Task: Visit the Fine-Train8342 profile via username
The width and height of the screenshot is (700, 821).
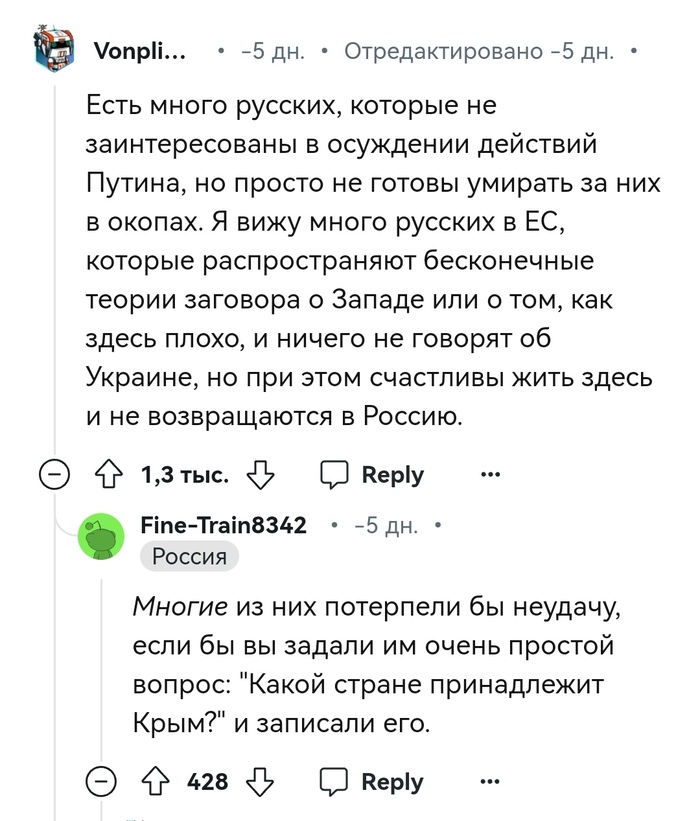Action: tap(223, 525)
